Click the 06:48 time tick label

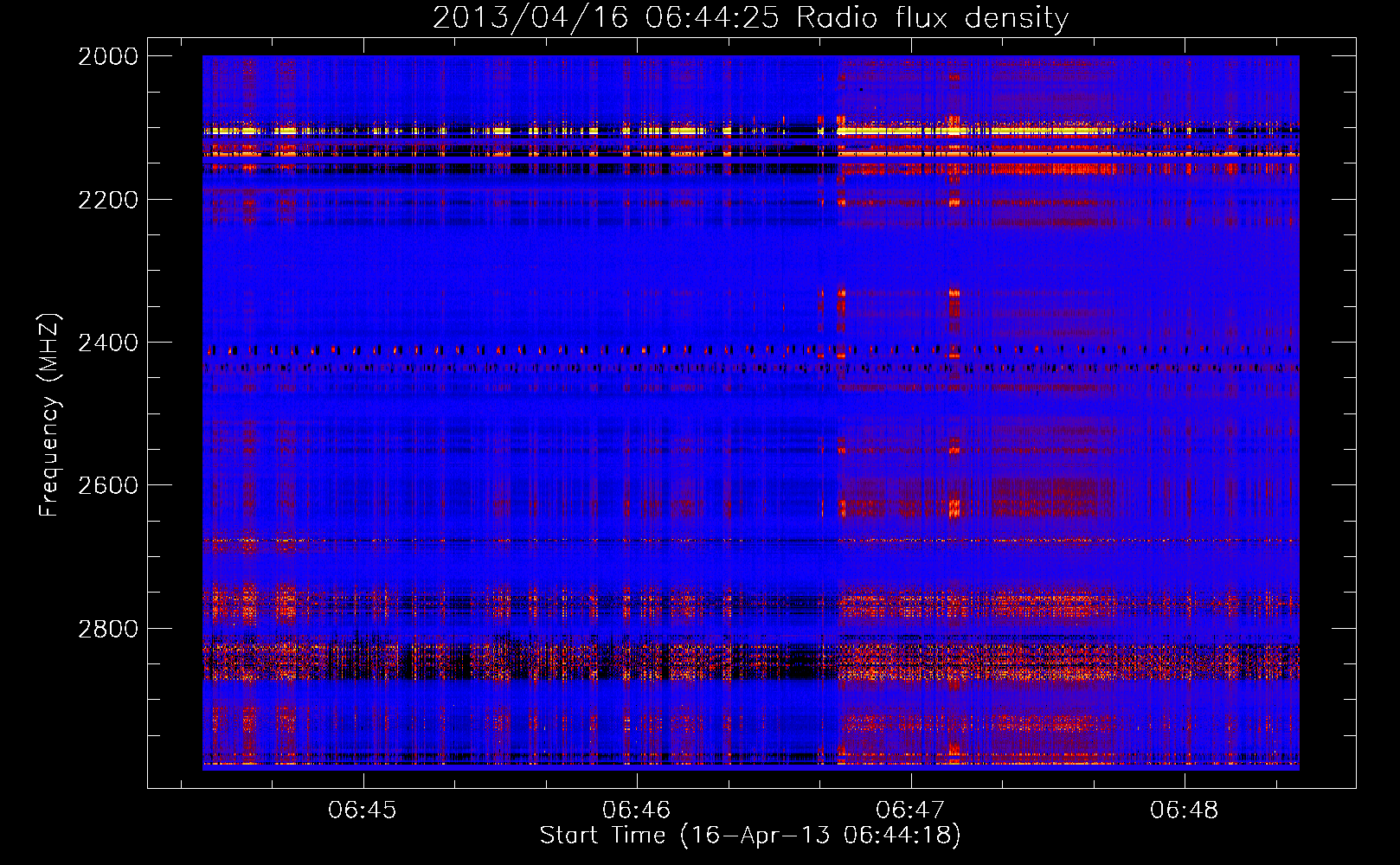coord(1184,810)
